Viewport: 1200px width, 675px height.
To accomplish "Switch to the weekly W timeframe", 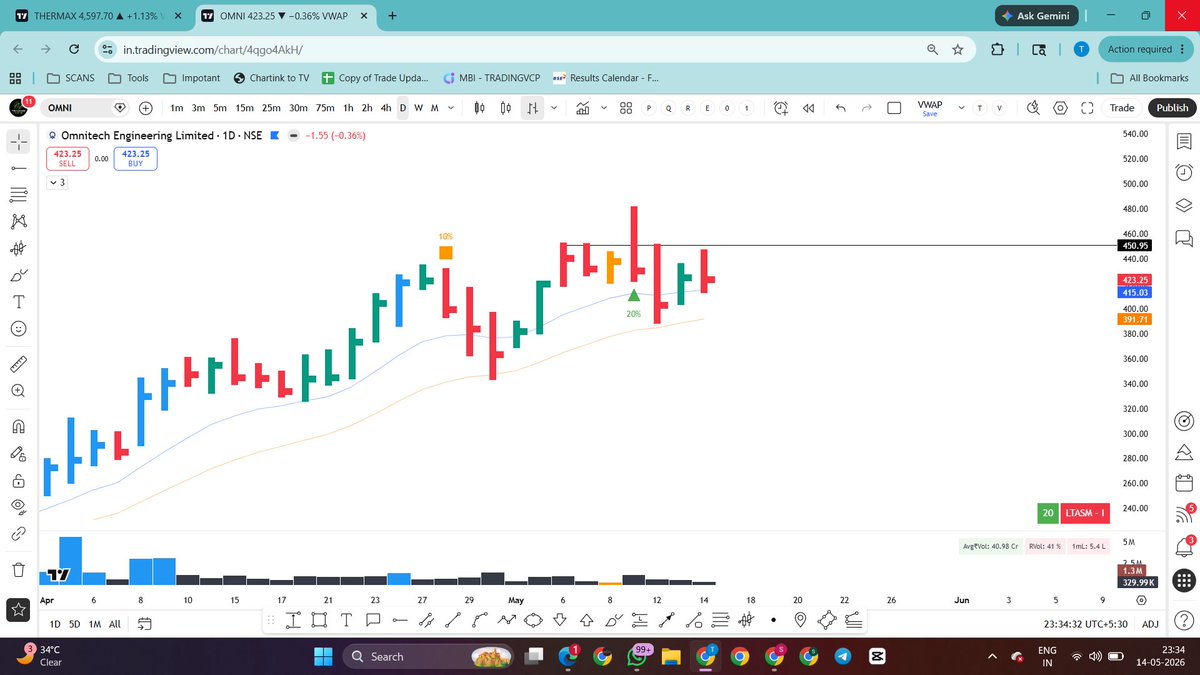I will point(418,108).
